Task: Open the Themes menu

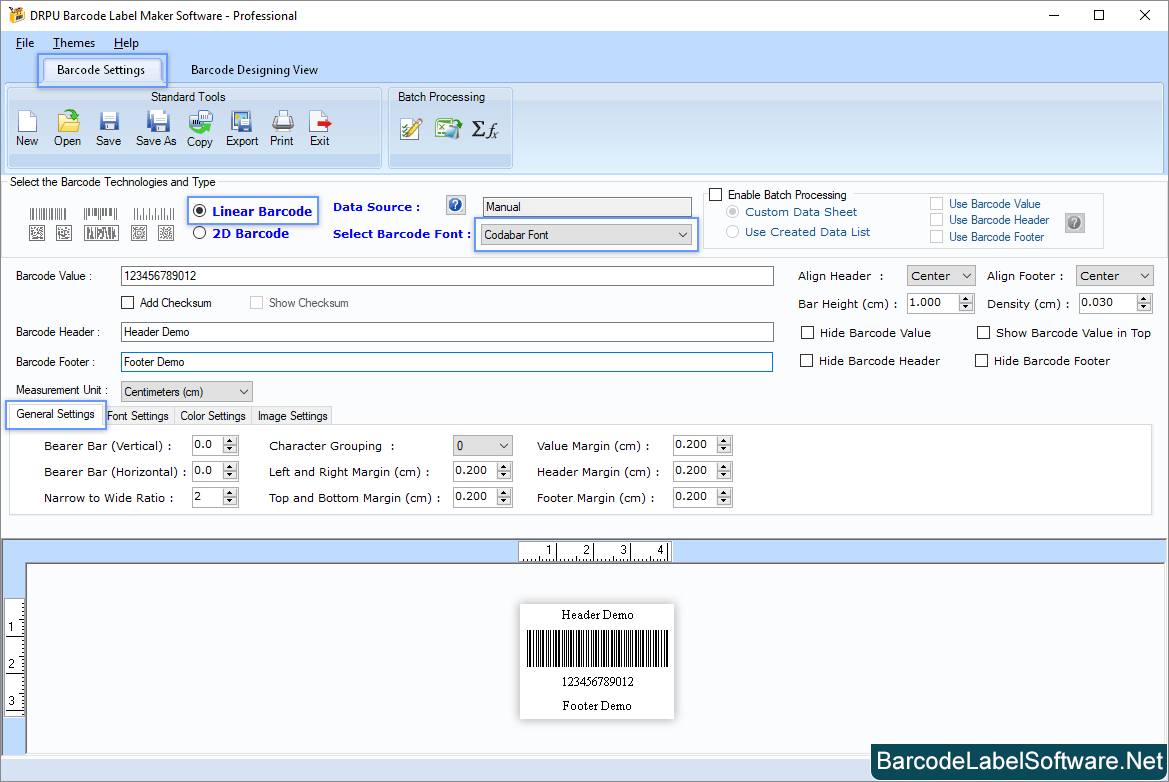Action: pyautogui.click(x=73, y=43)
